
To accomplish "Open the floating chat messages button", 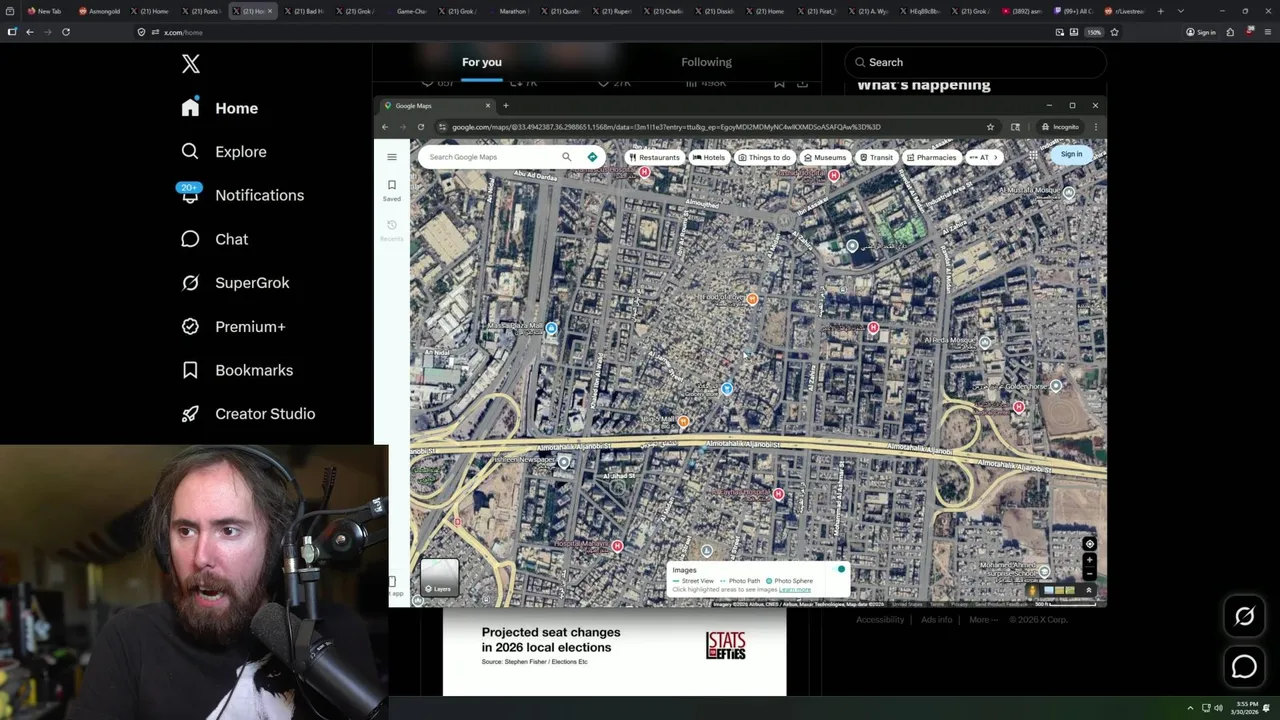I will click(x=1244, y=666).
